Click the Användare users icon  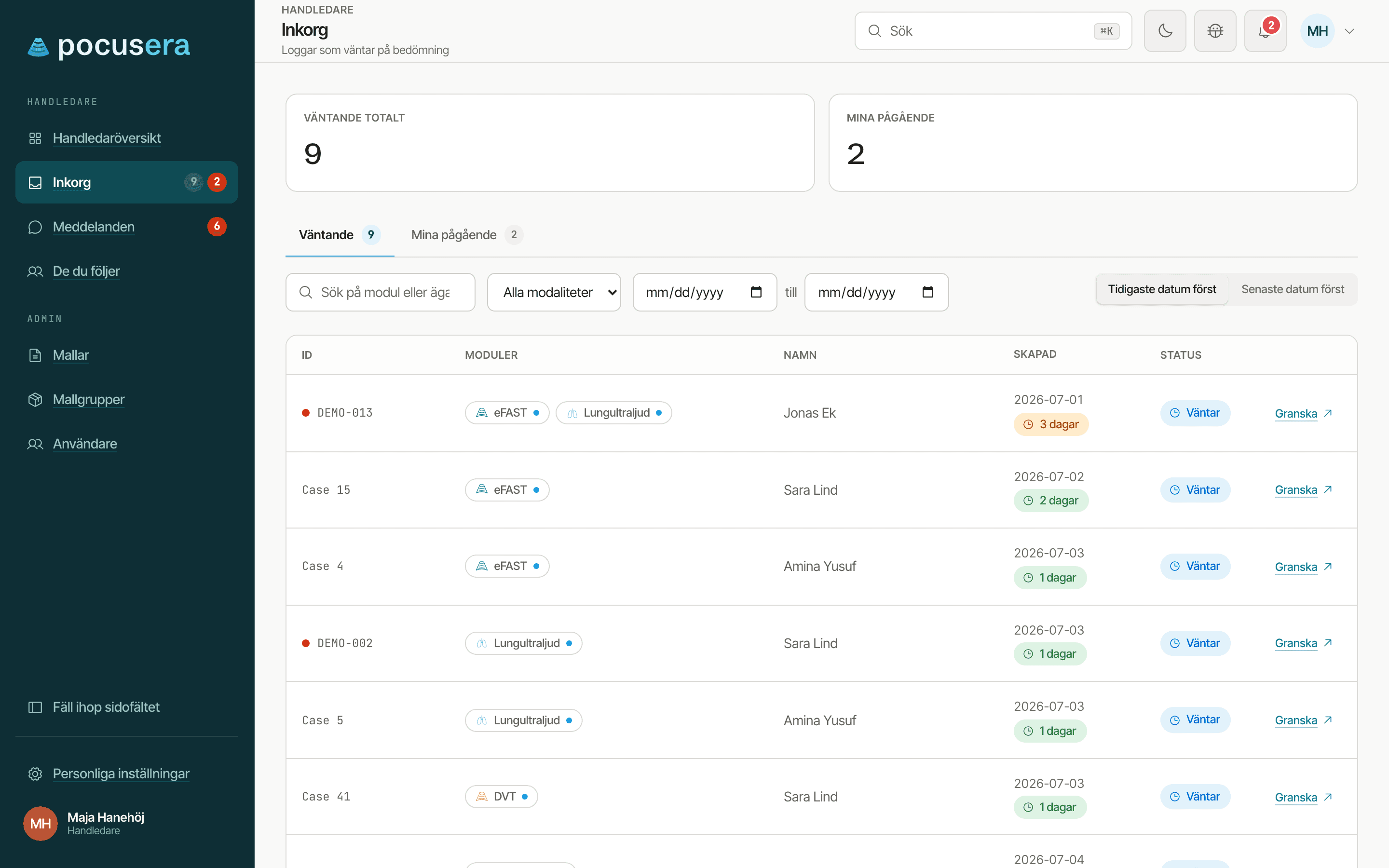[x=35, y=444]
